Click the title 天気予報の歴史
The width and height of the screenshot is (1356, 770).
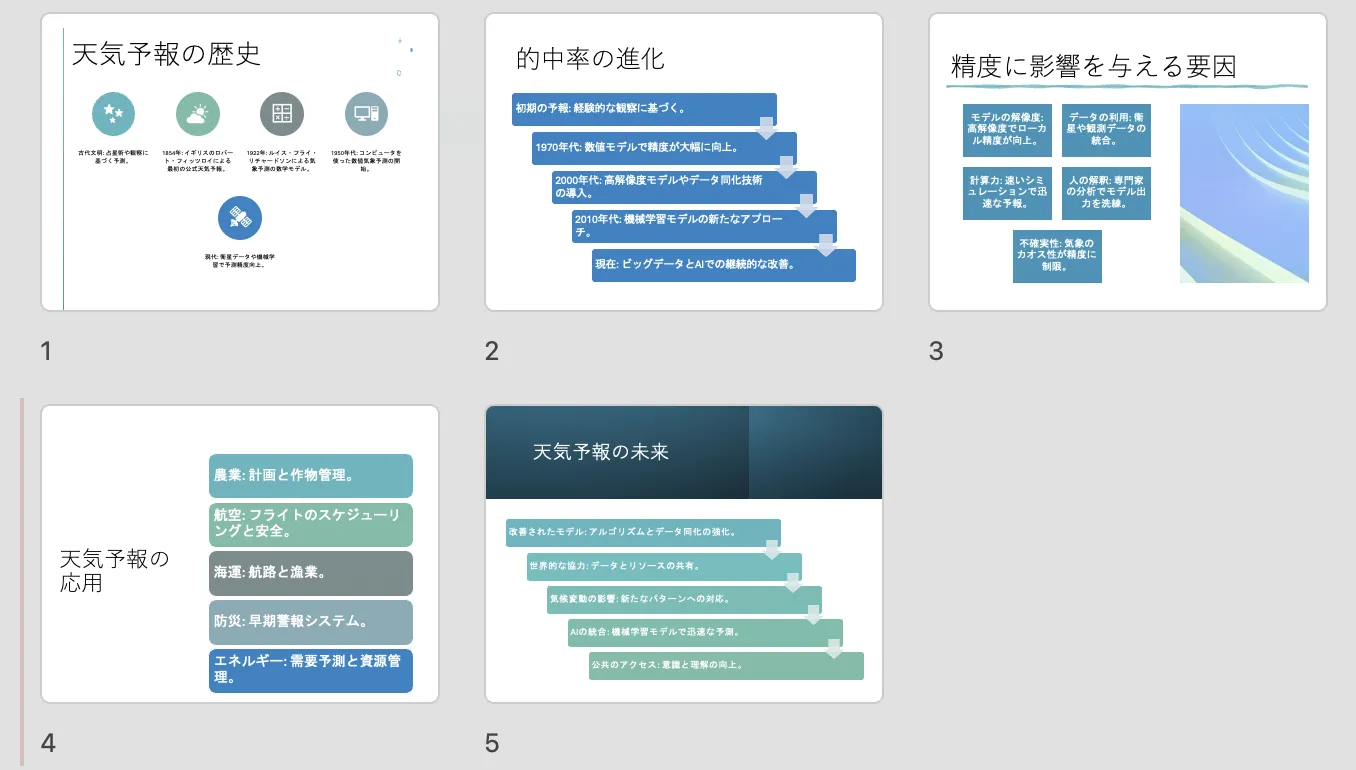tap(166, 54)
